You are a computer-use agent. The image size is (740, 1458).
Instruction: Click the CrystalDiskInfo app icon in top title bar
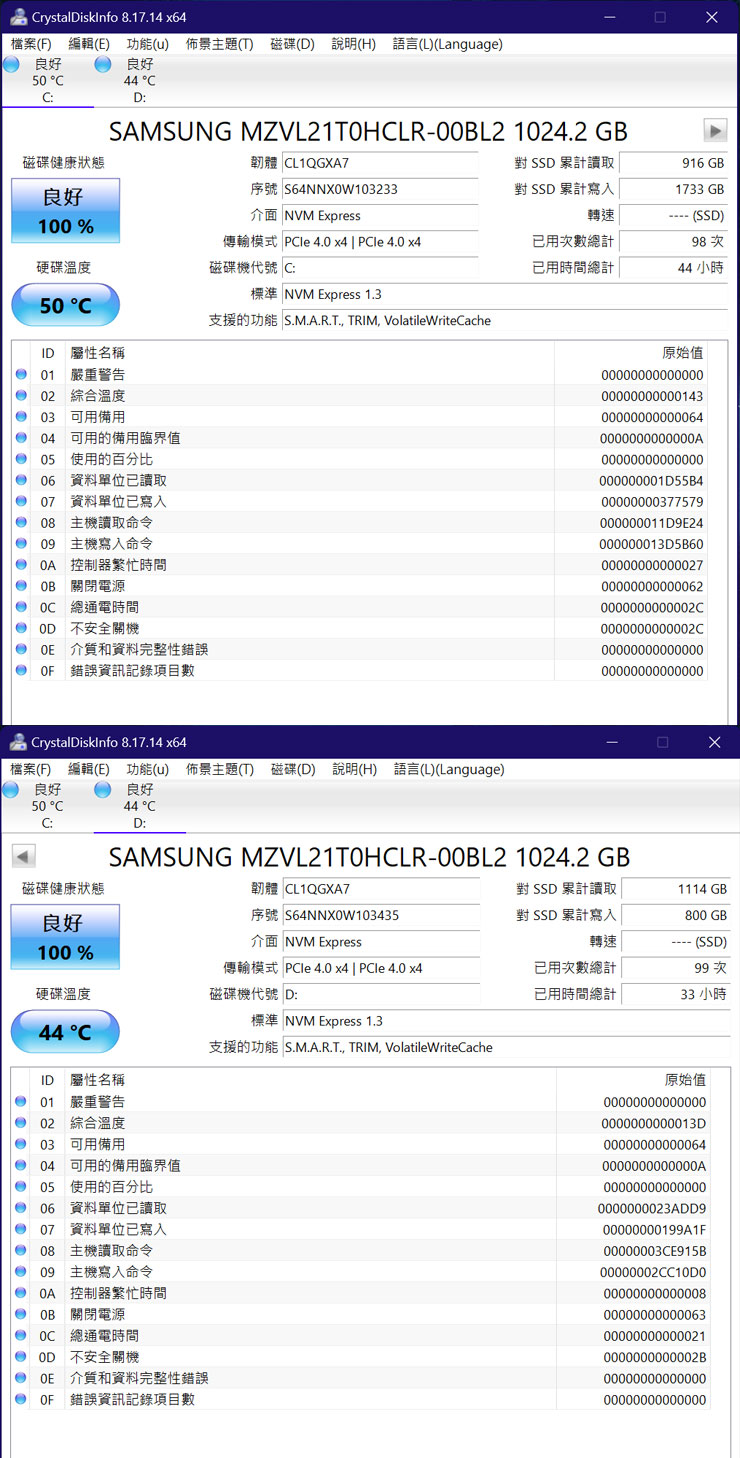point(17,17)
